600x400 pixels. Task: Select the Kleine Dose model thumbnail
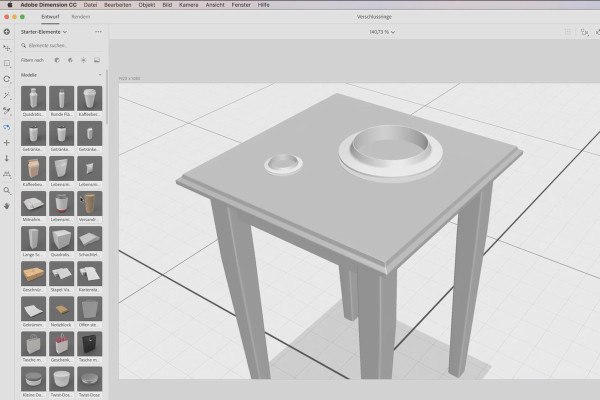34,379
